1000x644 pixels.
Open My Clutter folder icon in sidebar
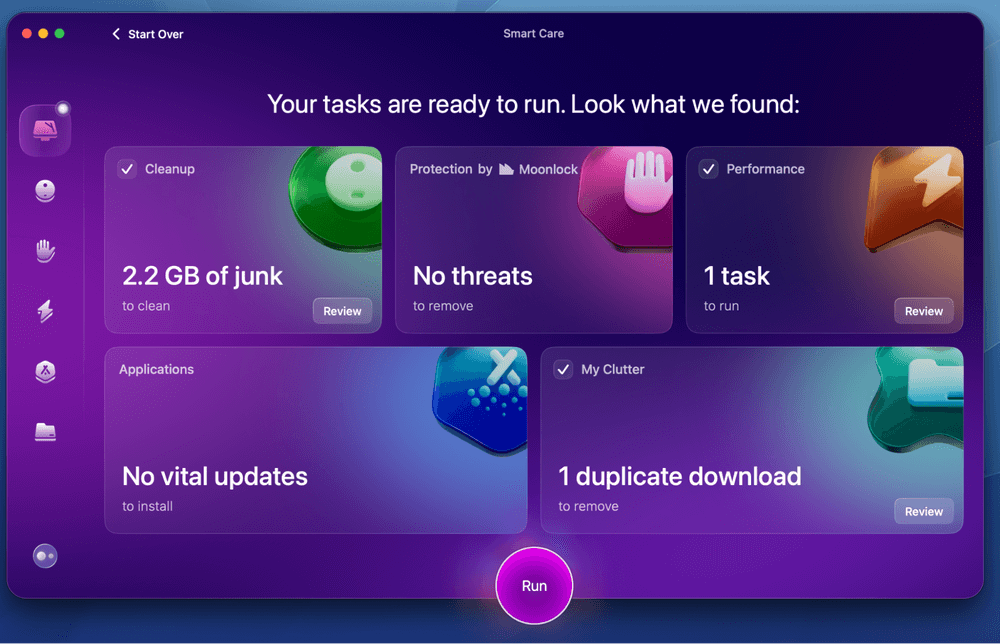pos(45,432)
